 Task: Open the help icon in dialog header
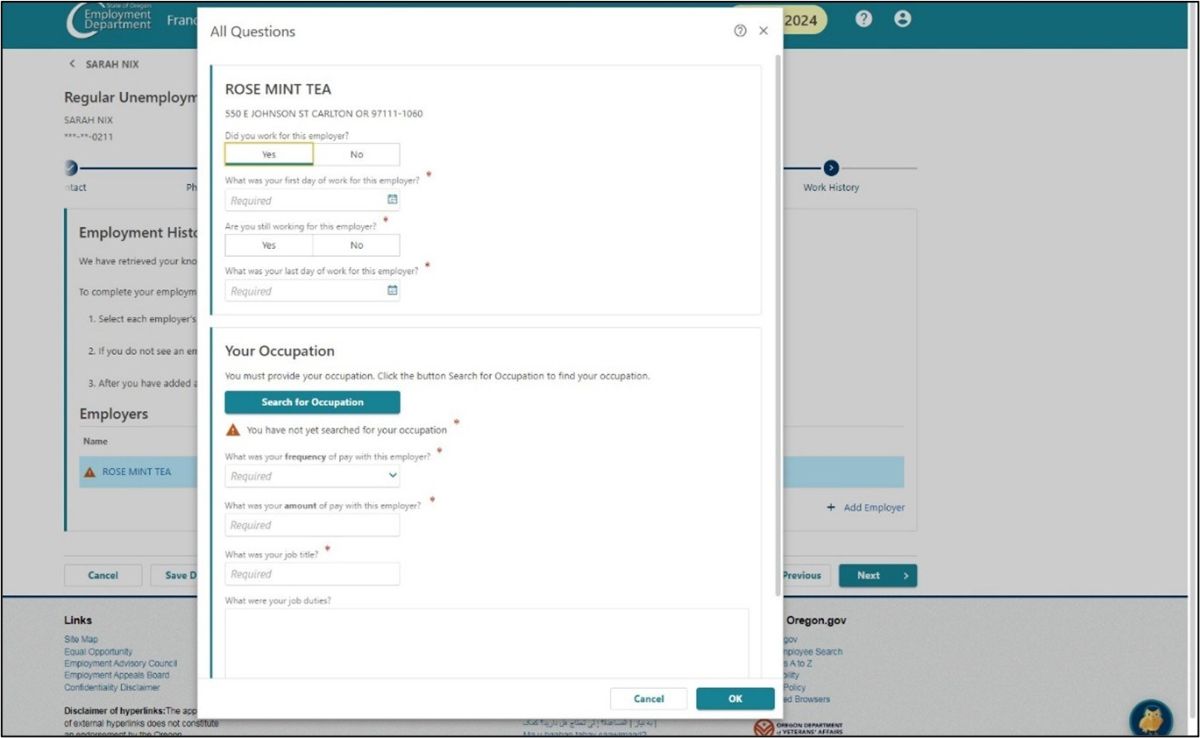click(740, 31)
